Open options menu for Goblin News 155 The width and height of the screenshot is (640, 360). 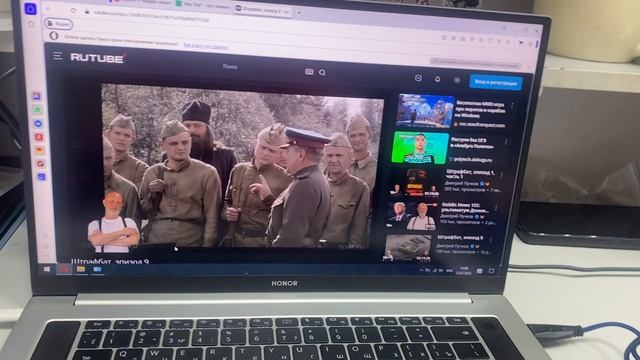click(496, 207)
